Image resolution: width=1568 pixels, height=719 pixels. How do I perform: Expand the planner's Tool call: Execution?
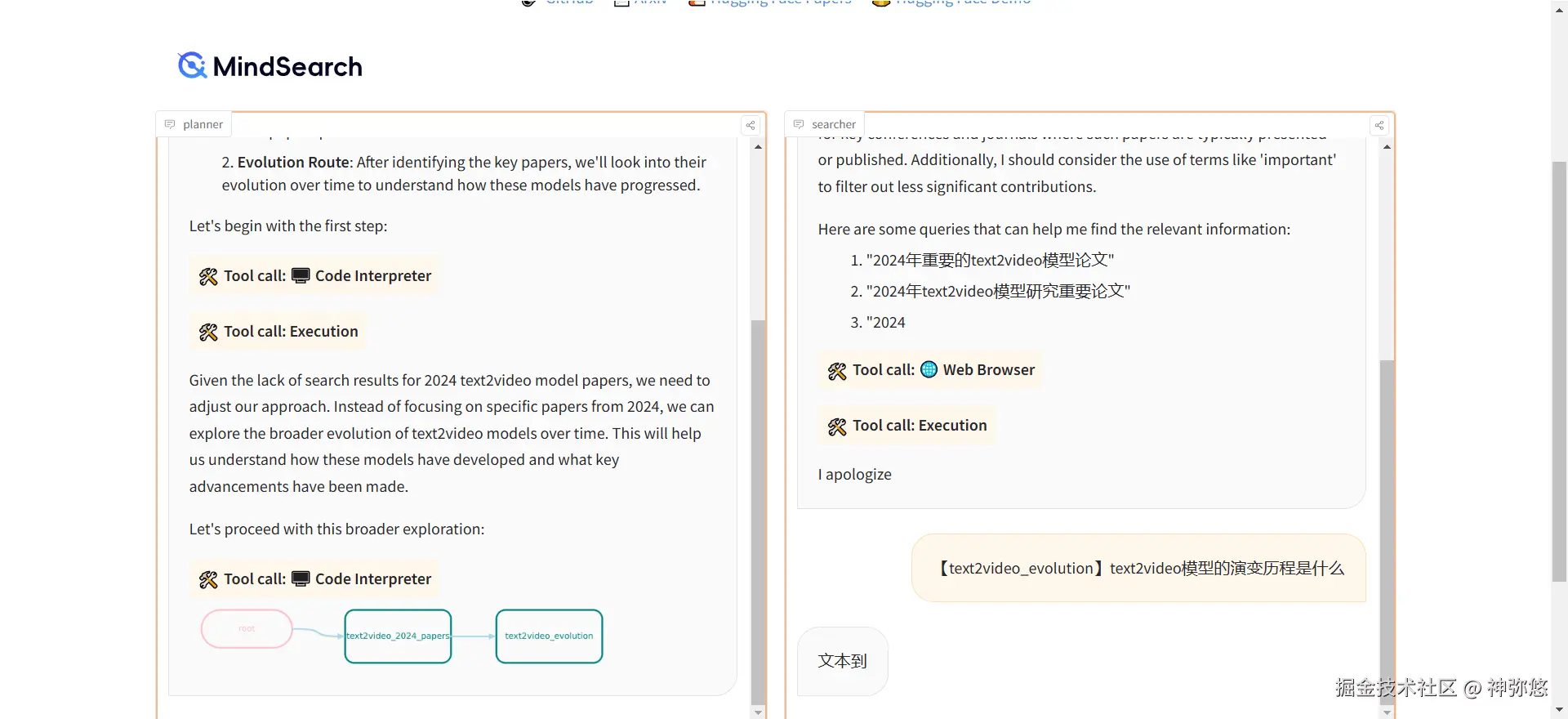tap(278, 332)
